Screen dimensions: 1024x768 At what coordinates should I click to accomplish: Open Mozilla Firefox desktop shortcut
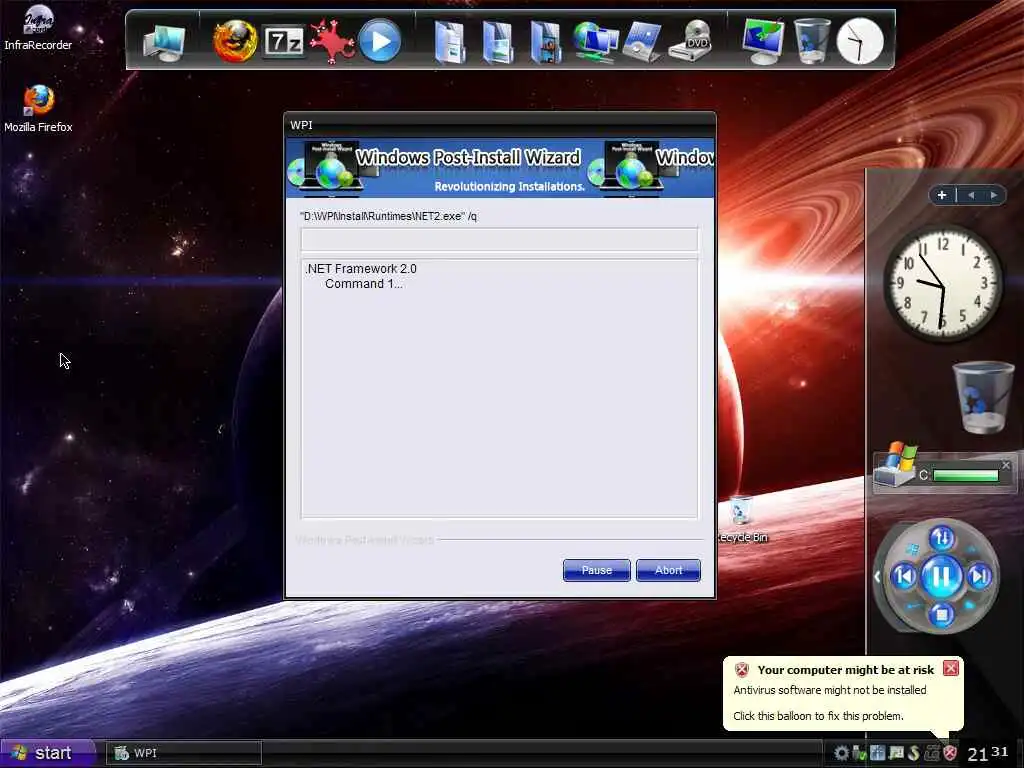(x=39, y=109)
